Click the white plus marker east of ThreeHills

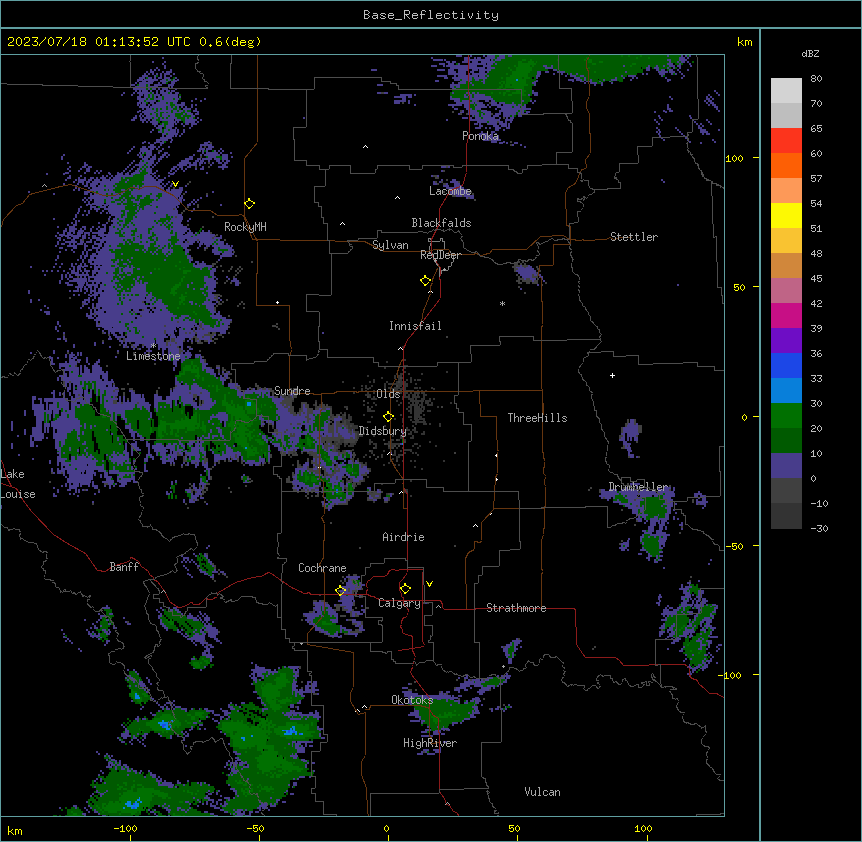(x=612, y=375)
